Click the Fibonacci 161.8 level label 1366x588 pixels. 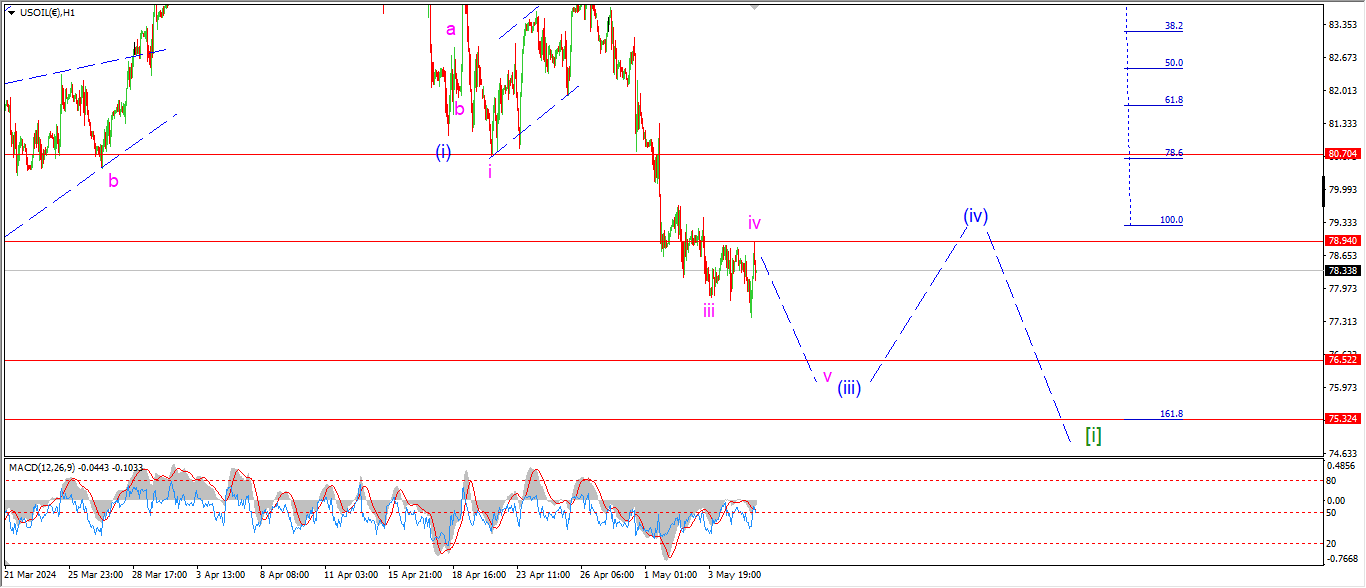(1171, 413)
